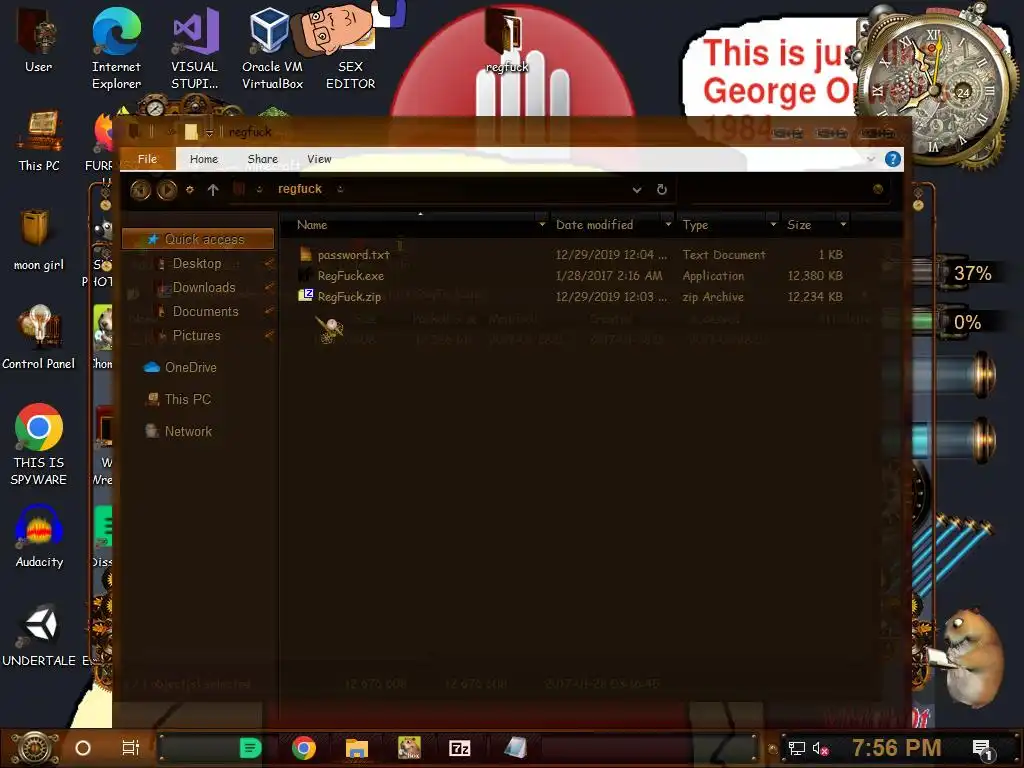This screenshot has height=768, width=1024.
Task: Open Chrome from the taskbar
Action: [x=304, y=748]
